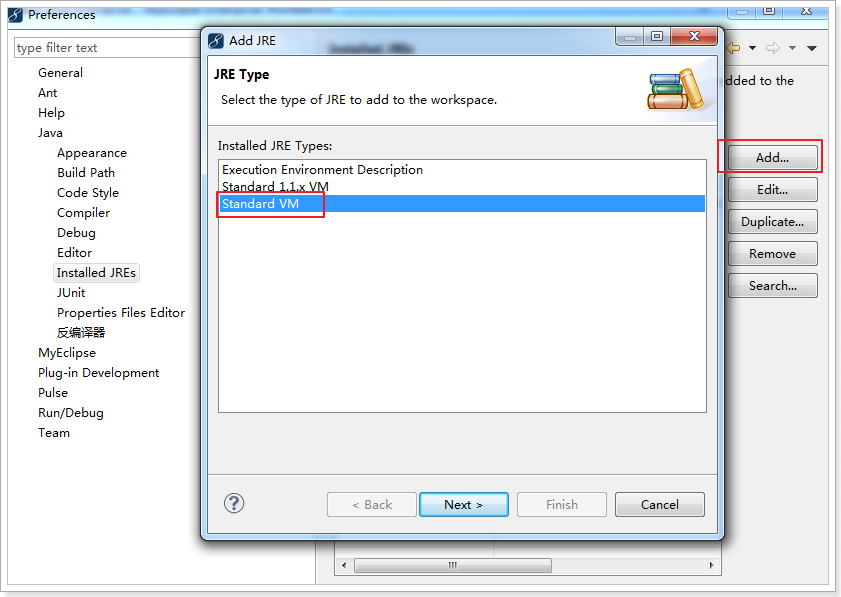This screenshot has width=841, height=597.
Task: Click the back navigation arrow icon
Action: (x=733, y=48)
